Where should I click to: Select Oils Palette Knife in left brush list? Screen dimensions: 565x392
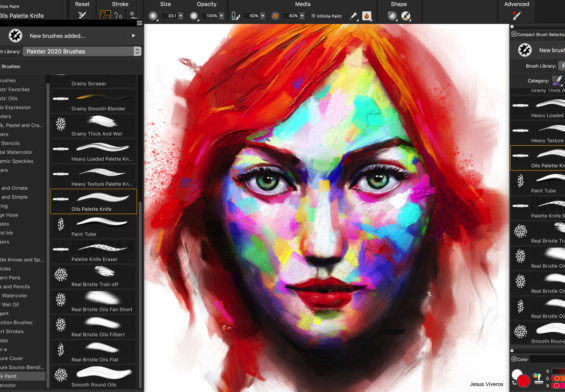pyautogui.click(x=93, y=201)
